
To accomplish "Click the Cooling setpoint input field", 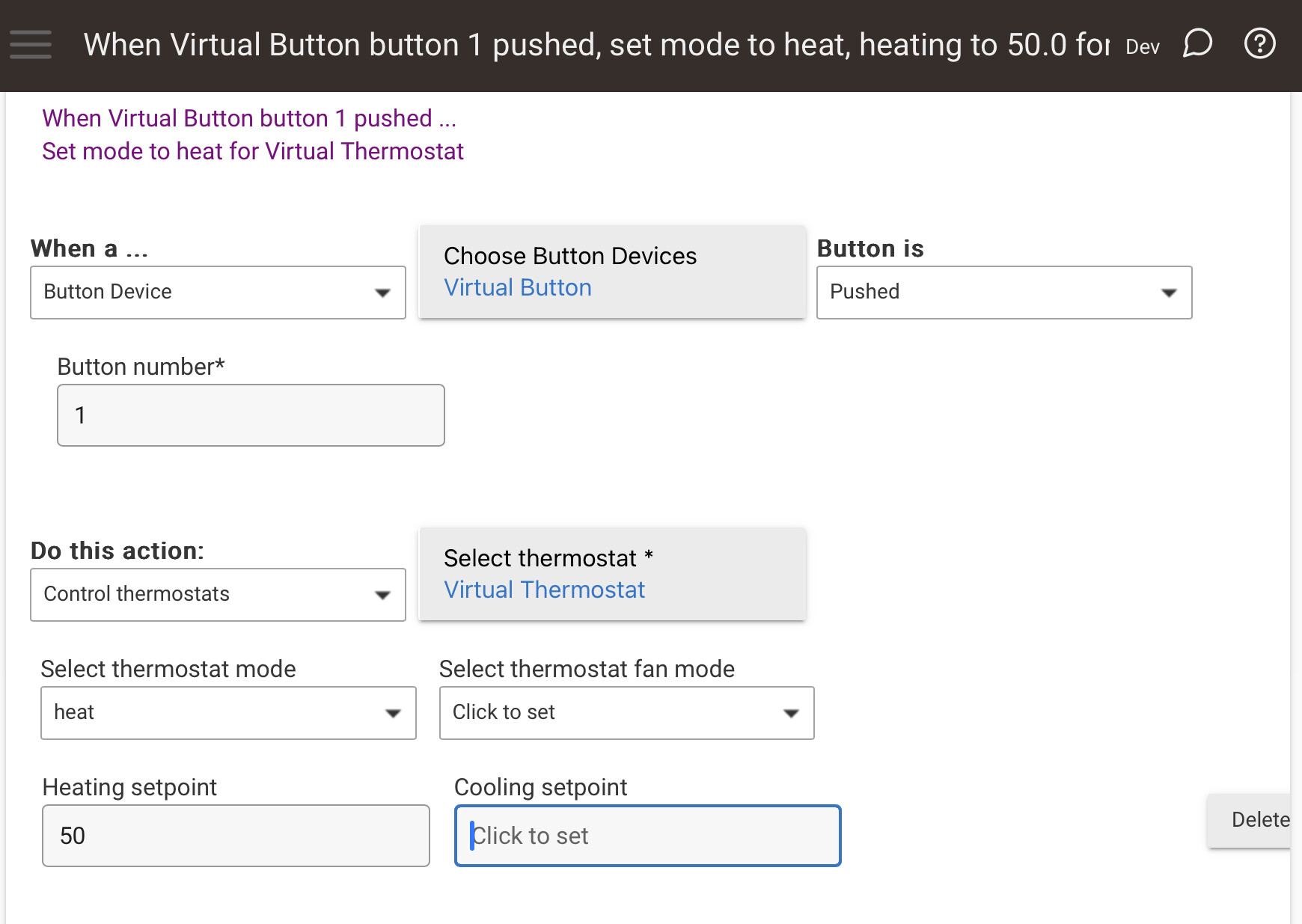I will [x=647, y=836].
